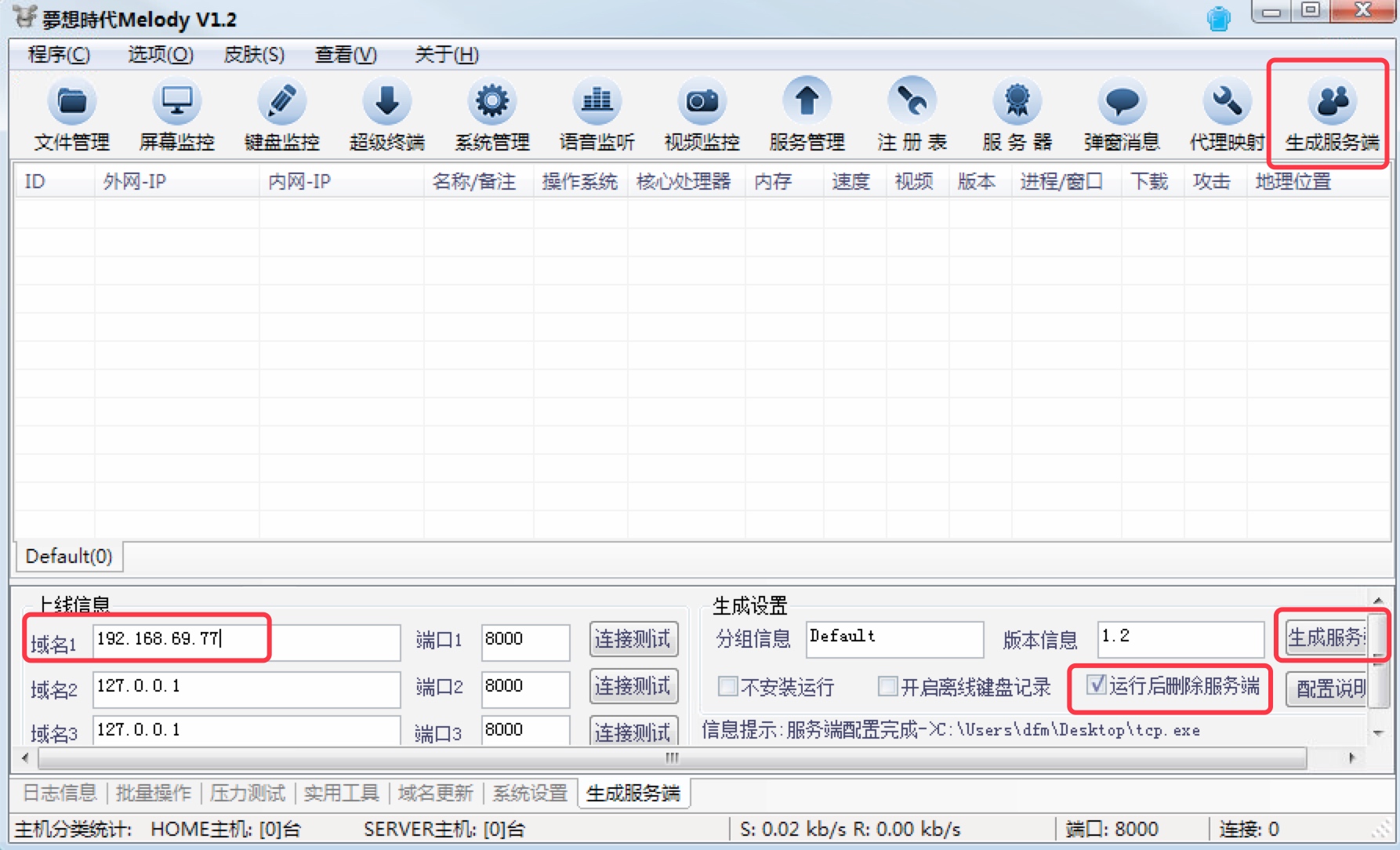Viewport: 1400px width, 850px height.
Task: Open the 系统管理 system management gear
Action: click(492, 116)
